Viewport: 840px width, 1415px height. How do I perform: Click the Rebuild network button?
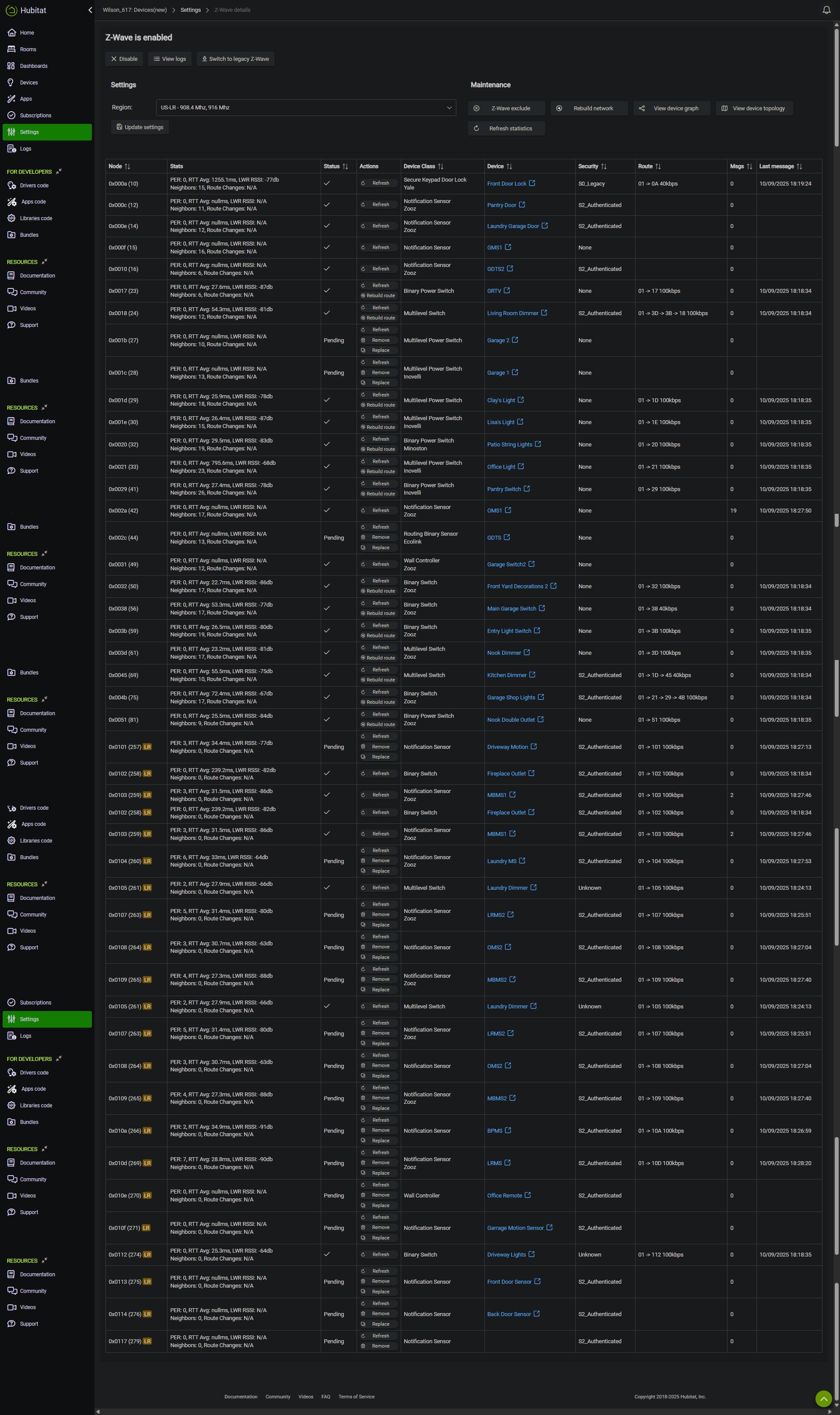[589, 108]
